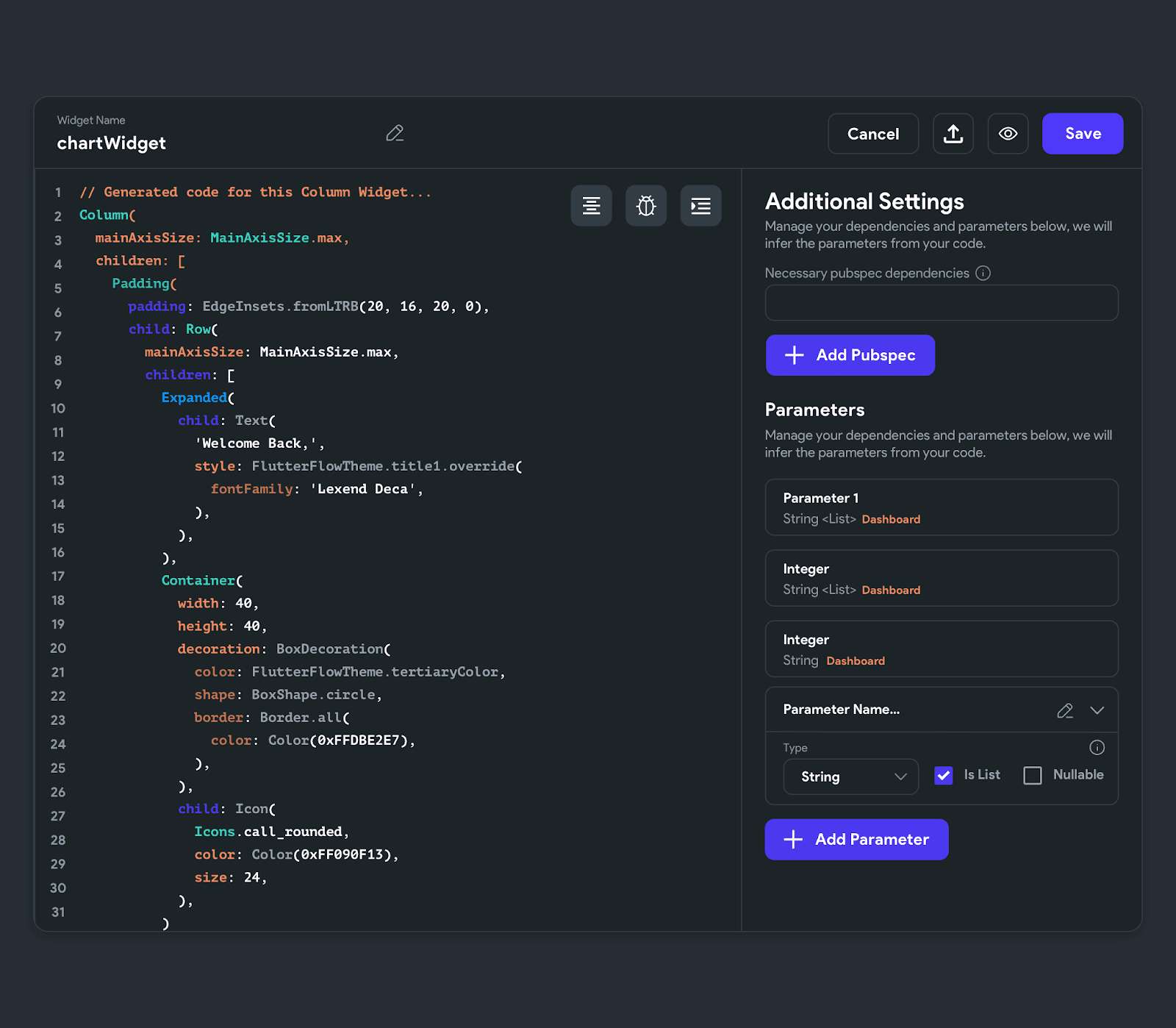Open the Integer String parameter entry
Viewport: 1176px width, 1028px height.
(x=942, y=649)
